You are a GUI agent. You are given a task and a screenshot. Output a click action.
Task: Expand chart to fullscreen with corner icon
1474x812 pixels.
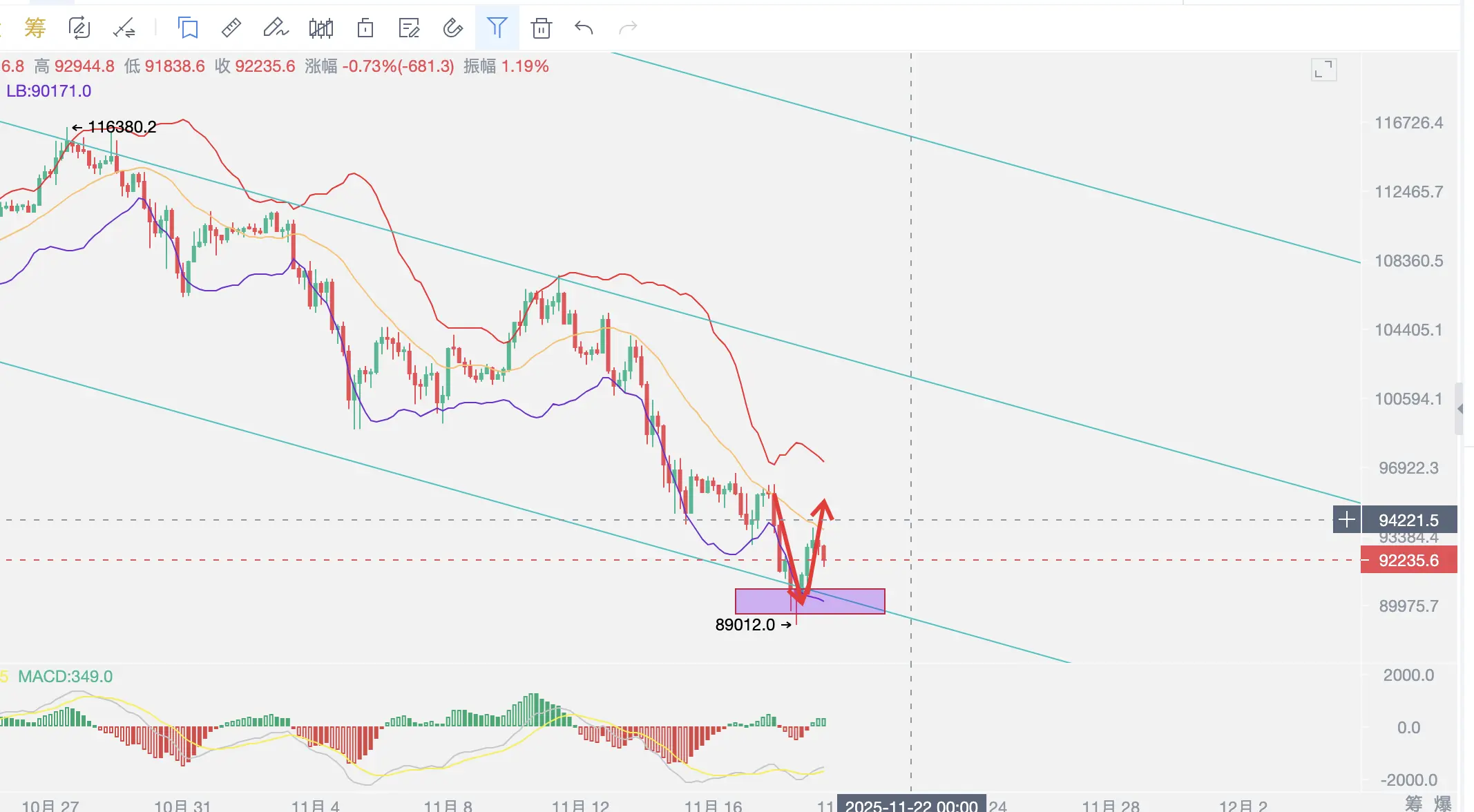tap(1323, 70)
